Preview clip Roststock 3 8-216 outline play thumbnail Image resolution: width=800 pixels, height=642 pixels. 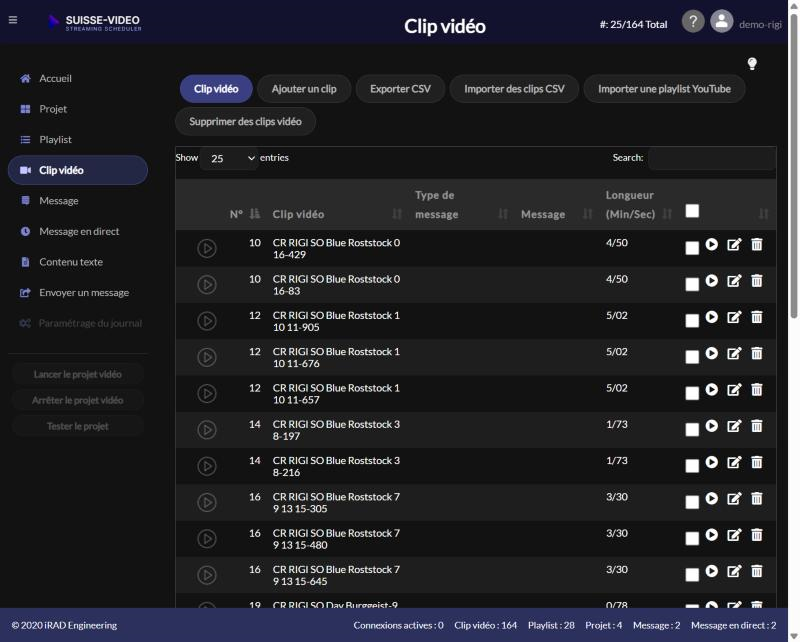tap(207, 466)
